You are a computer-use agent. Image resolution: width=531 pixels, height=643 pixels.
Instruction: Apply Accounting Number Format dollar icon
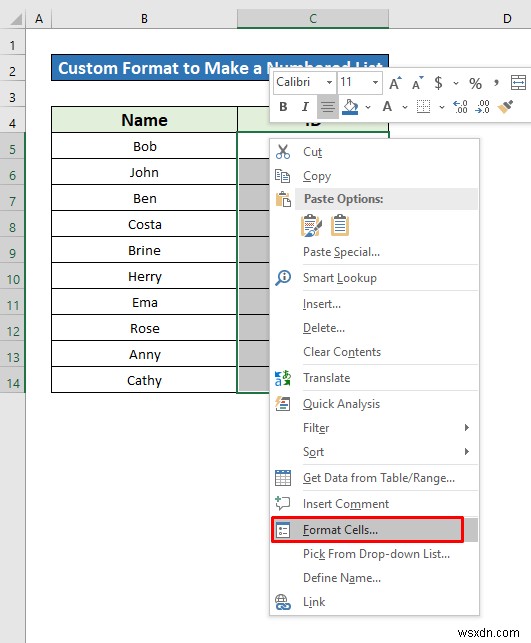(x=438, y=83)
